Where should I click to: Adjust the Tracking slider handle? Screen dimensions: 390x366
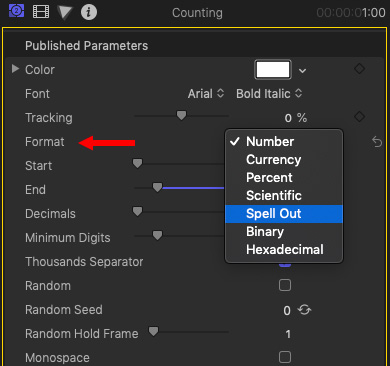coord(181,116)
